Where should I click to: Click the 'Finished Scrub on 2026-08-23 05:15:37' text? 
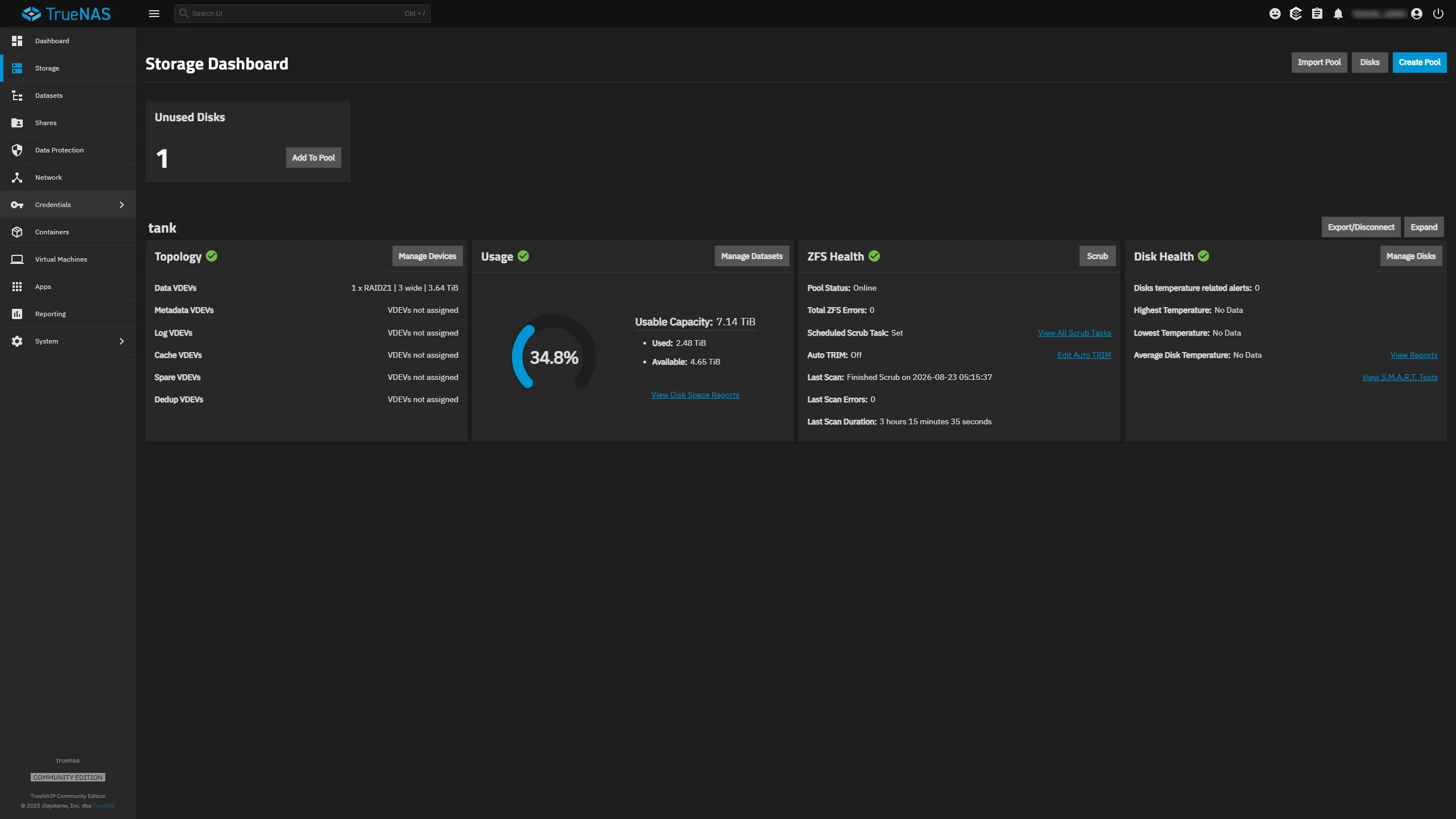(919, 377)
